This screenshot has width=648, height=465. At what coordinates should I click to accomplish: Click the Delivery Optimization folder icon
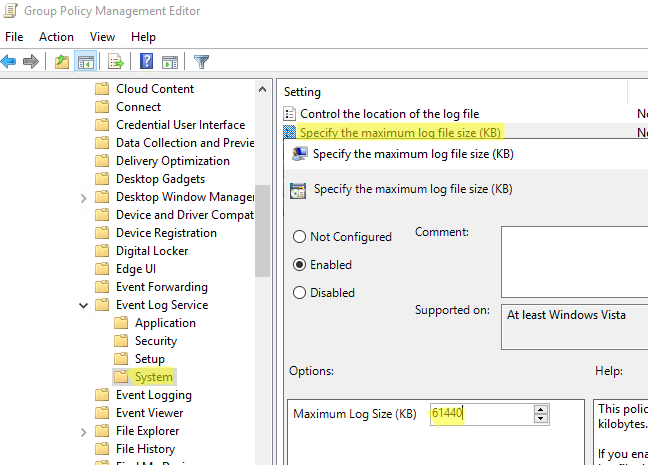tap(102, 161)
